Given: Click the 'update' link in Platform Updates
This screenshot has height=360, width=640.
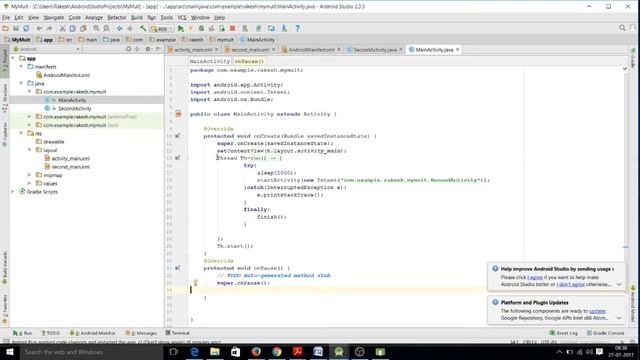Looking at the screenshot, I should 597,311.
